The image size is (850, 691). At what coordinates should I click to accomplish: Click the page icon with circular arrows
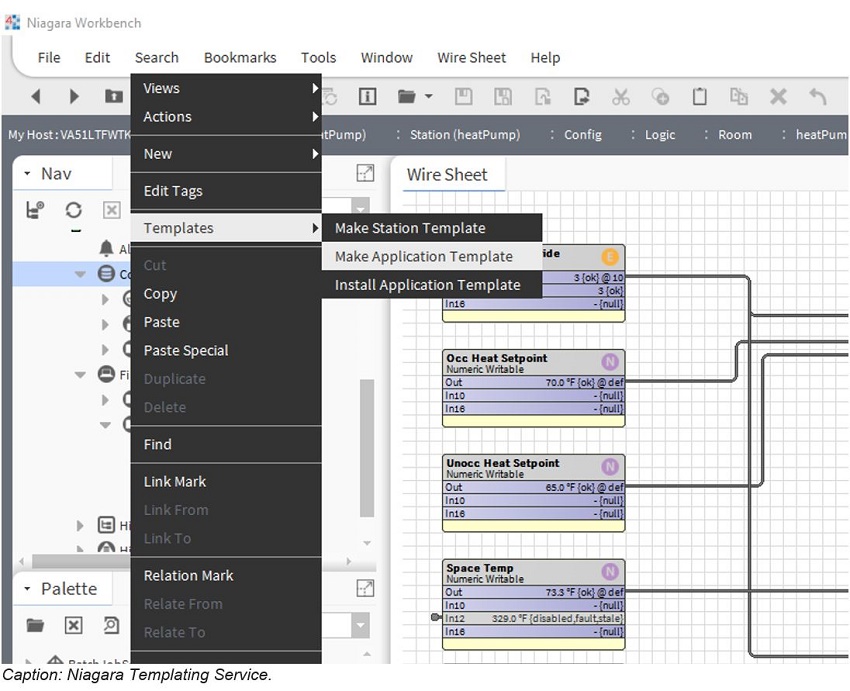tap(543, 96)
